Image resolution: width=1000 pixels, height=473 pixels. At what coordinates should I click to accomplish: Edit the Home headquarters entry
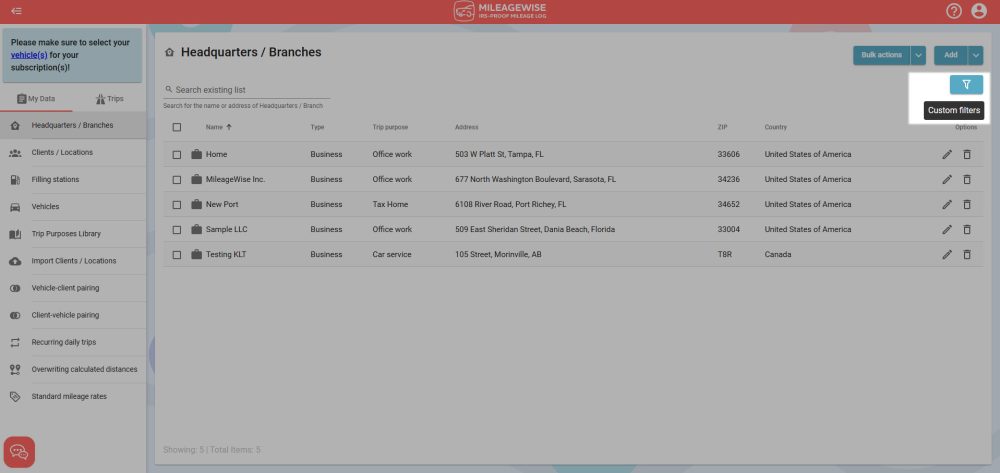(x=946, y=154)
